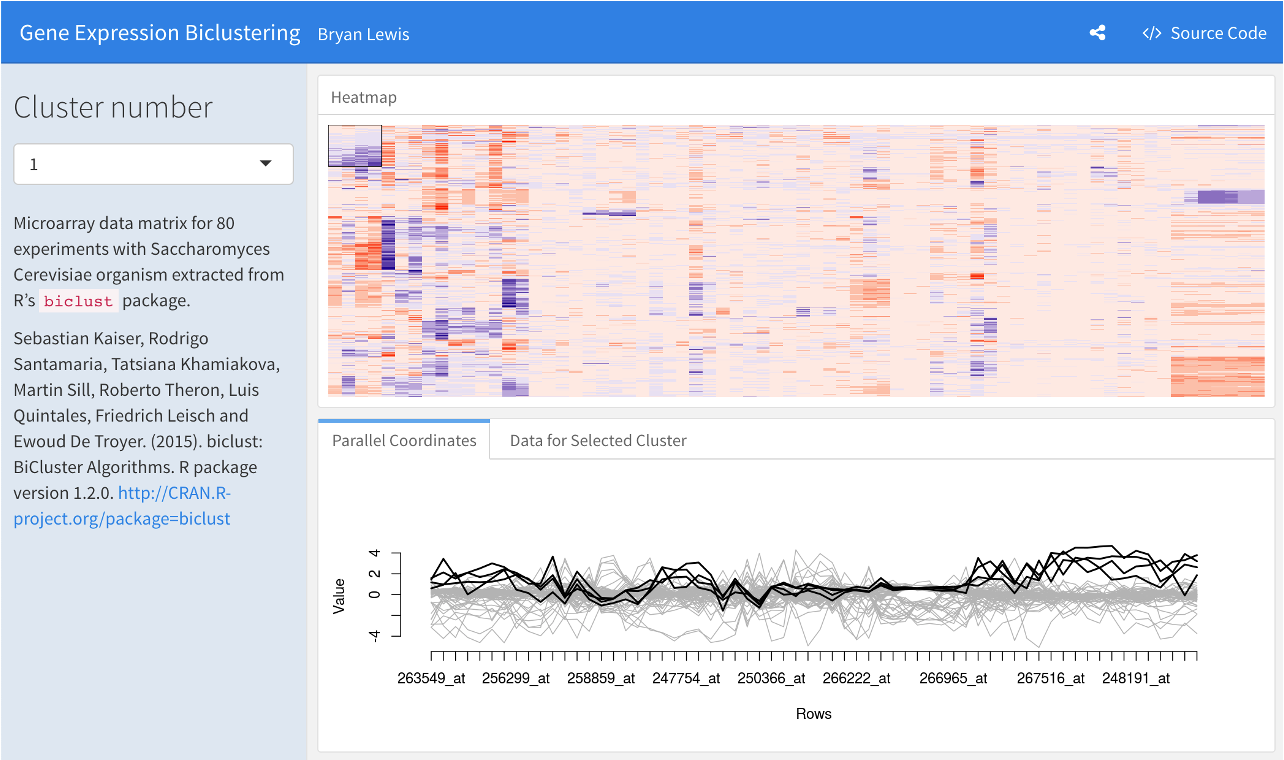Open the Source Code text link
Viewport: 1284px width, 760px height.
1218,33
